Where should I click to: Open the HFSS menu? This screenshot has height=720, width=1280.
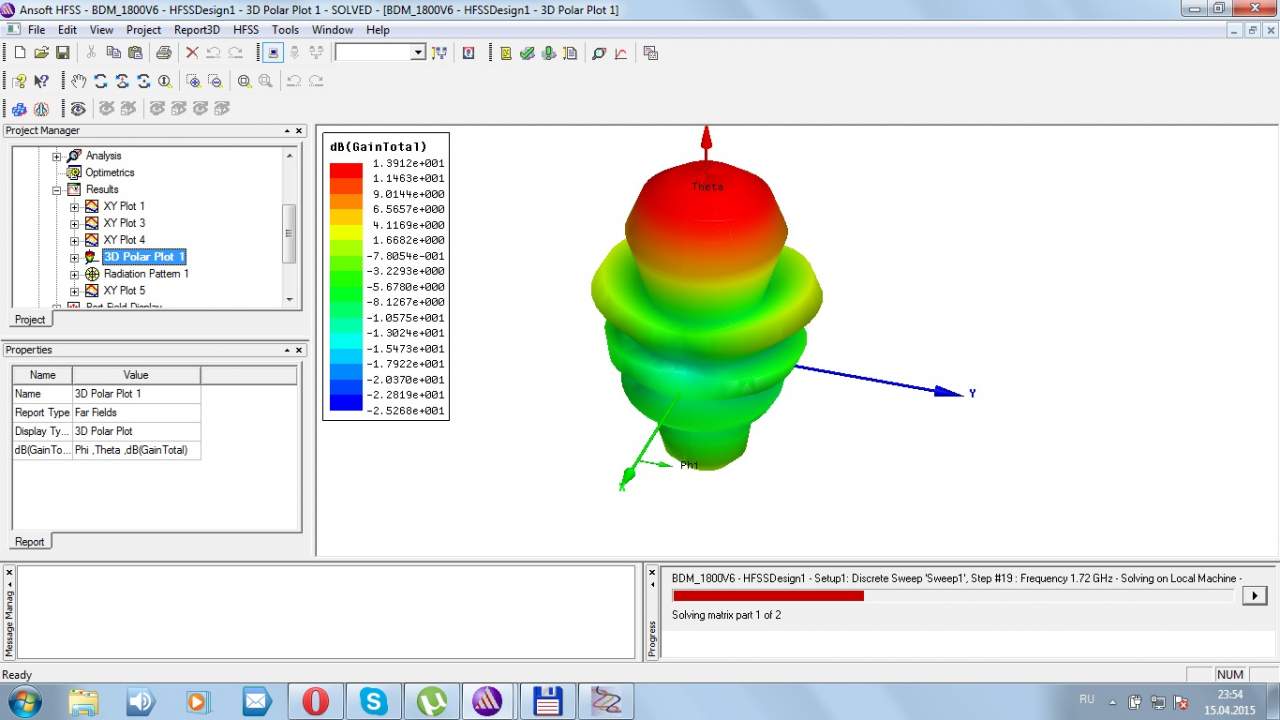pos(245,30)
